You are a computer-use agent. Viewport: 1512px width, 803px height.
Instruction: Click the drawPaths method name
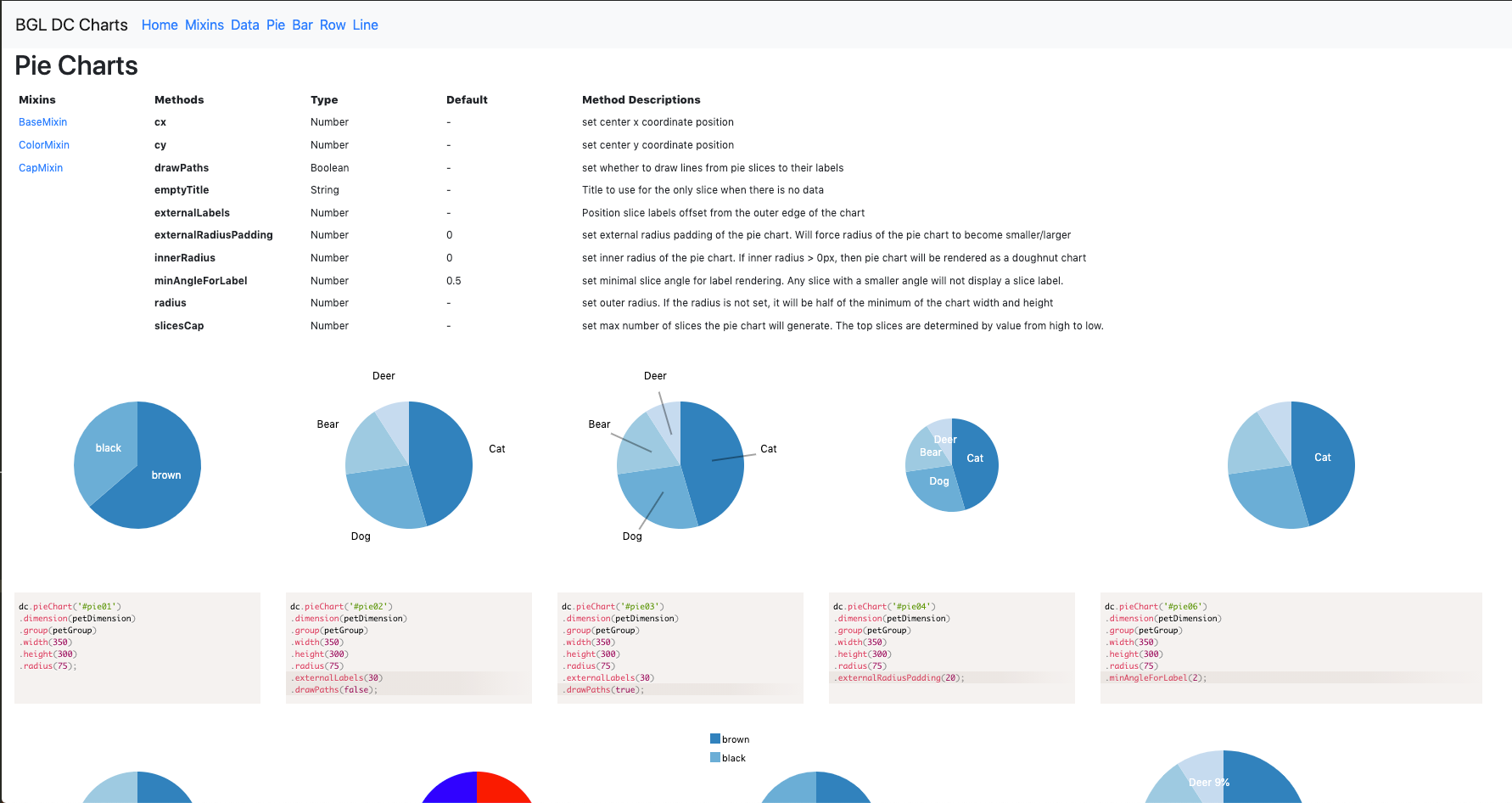coord(182,168)
